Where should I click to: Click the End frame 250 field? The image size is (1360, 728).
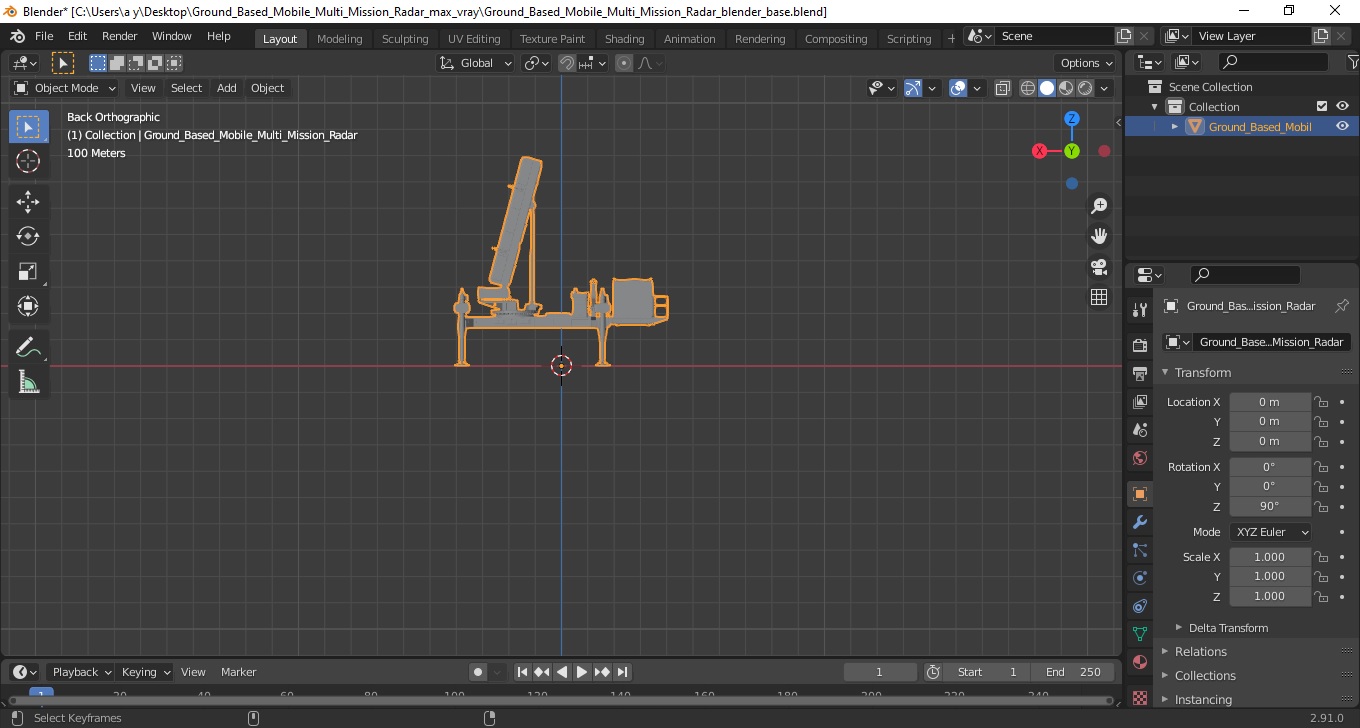(x=1073, y=672)
